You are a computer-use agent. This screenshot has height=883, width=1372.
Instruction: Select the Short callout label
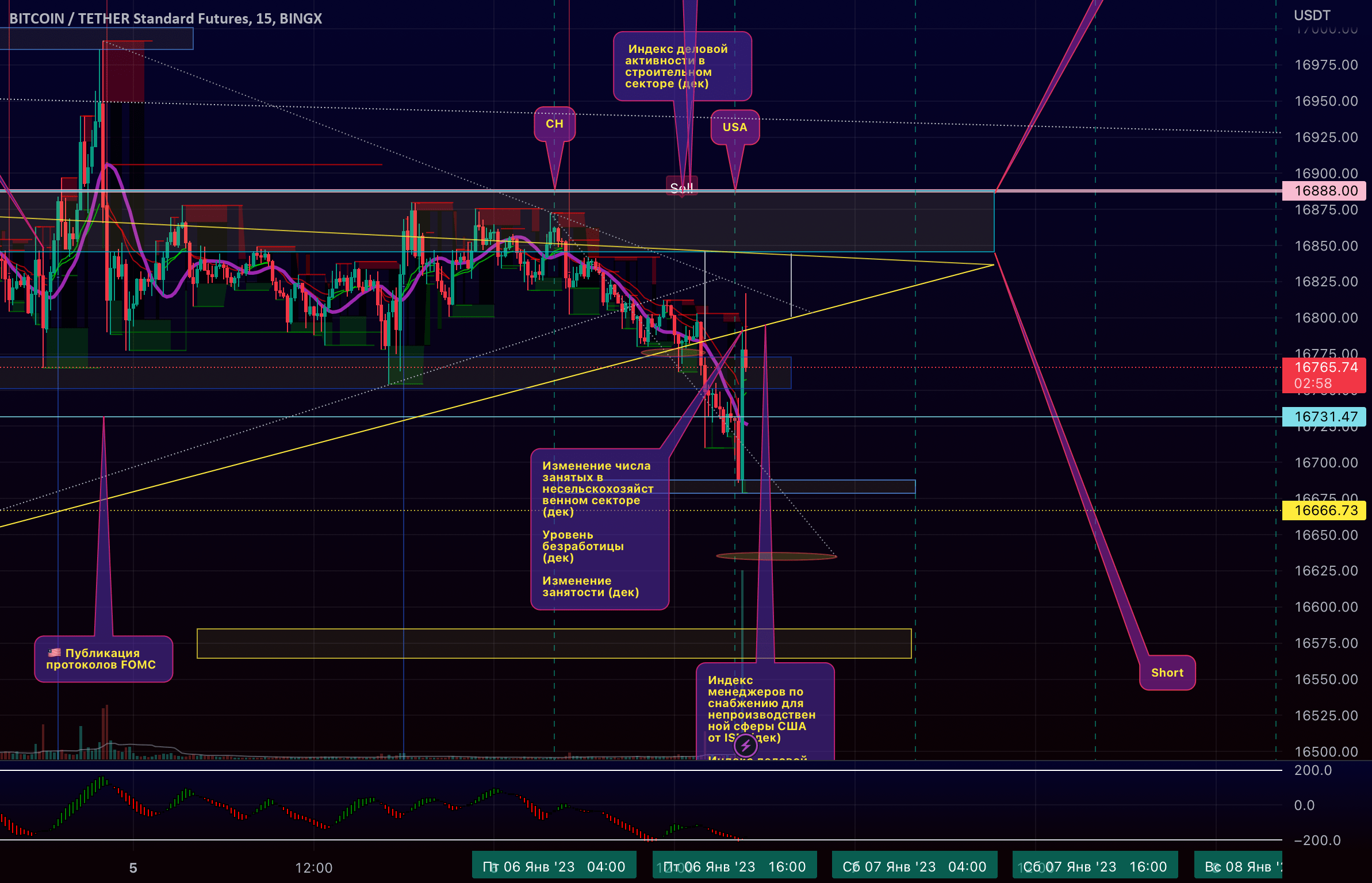(x=1167, y=673)
